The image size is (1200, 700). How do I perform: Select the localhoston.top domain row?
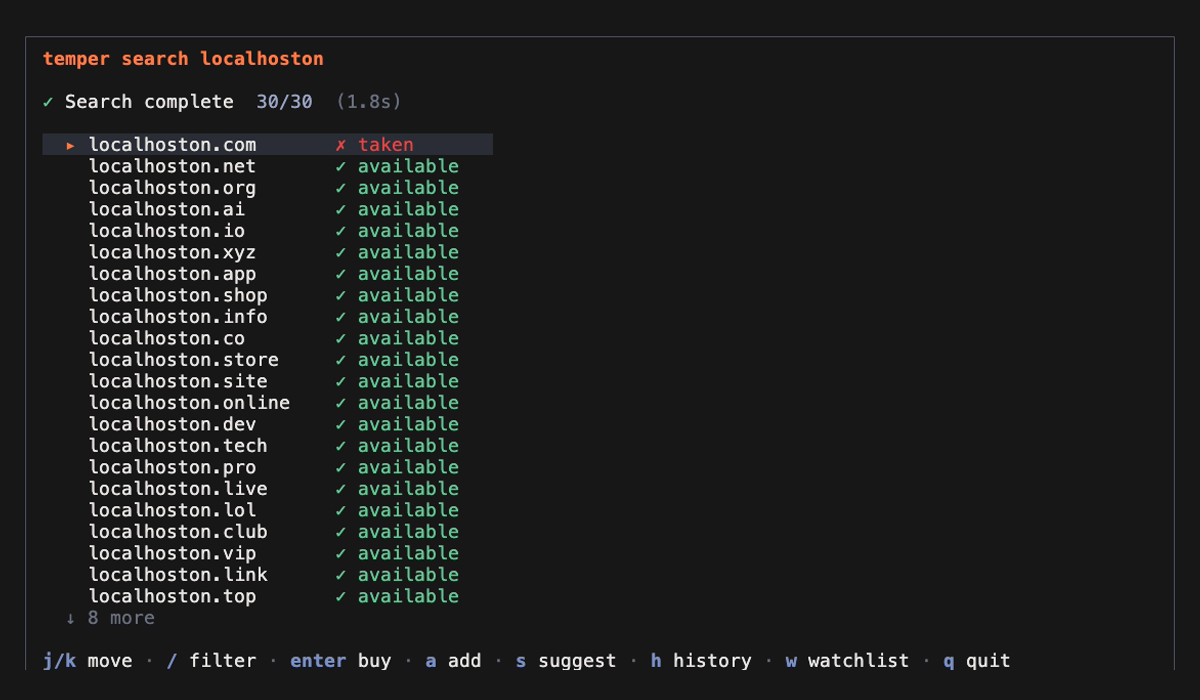point(267,596)
